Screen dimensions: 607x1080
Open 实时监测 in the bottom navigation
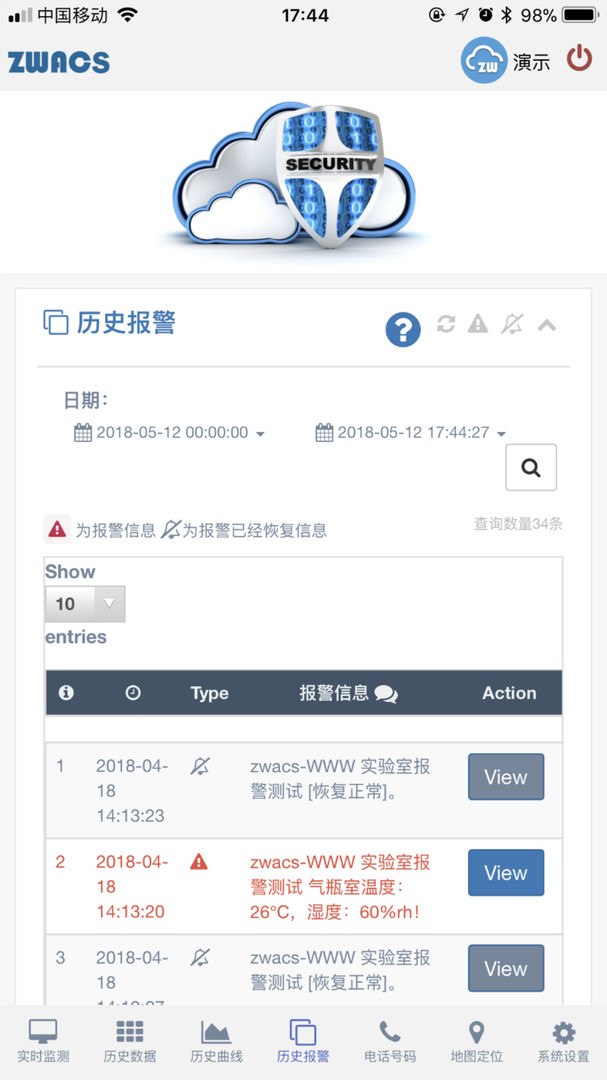tap(42, 1040)
